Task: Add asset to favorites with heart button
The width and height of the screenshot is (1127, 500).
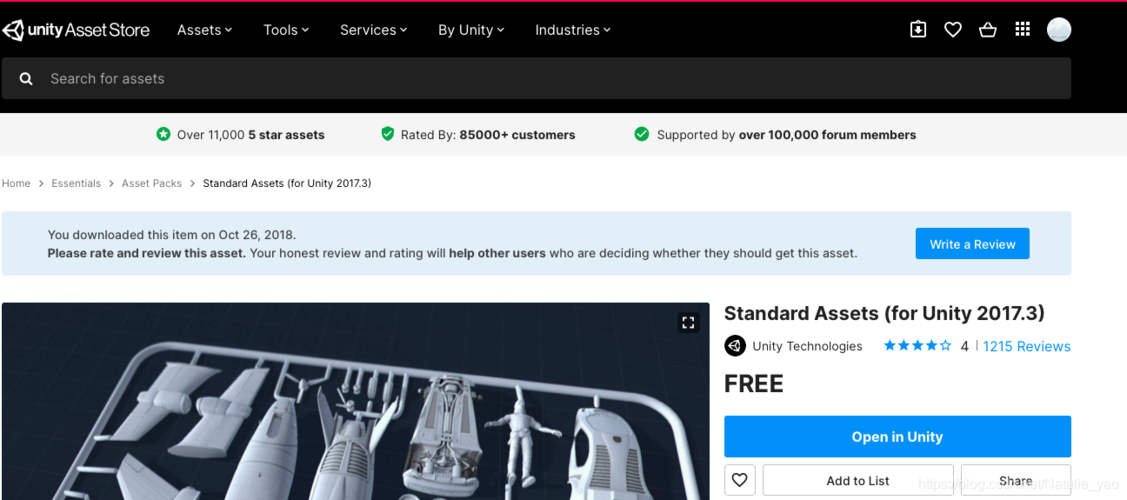Action: [740, 480]
